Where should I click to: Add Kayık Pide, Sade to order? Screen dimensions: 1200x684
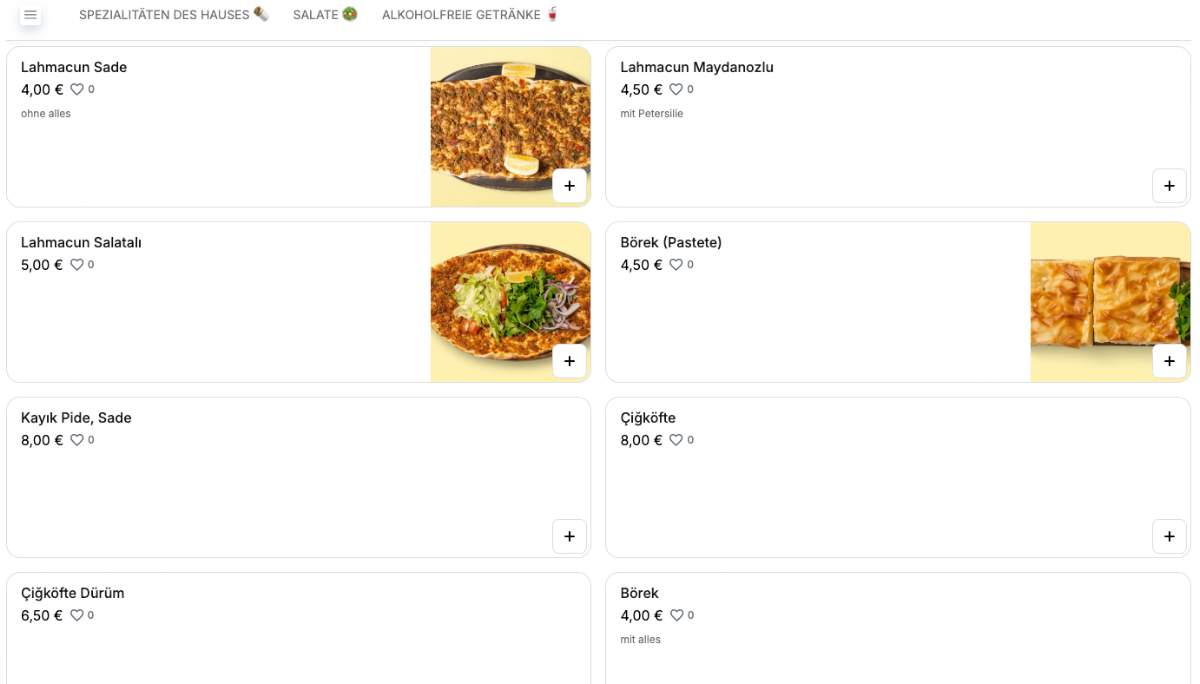569,536
